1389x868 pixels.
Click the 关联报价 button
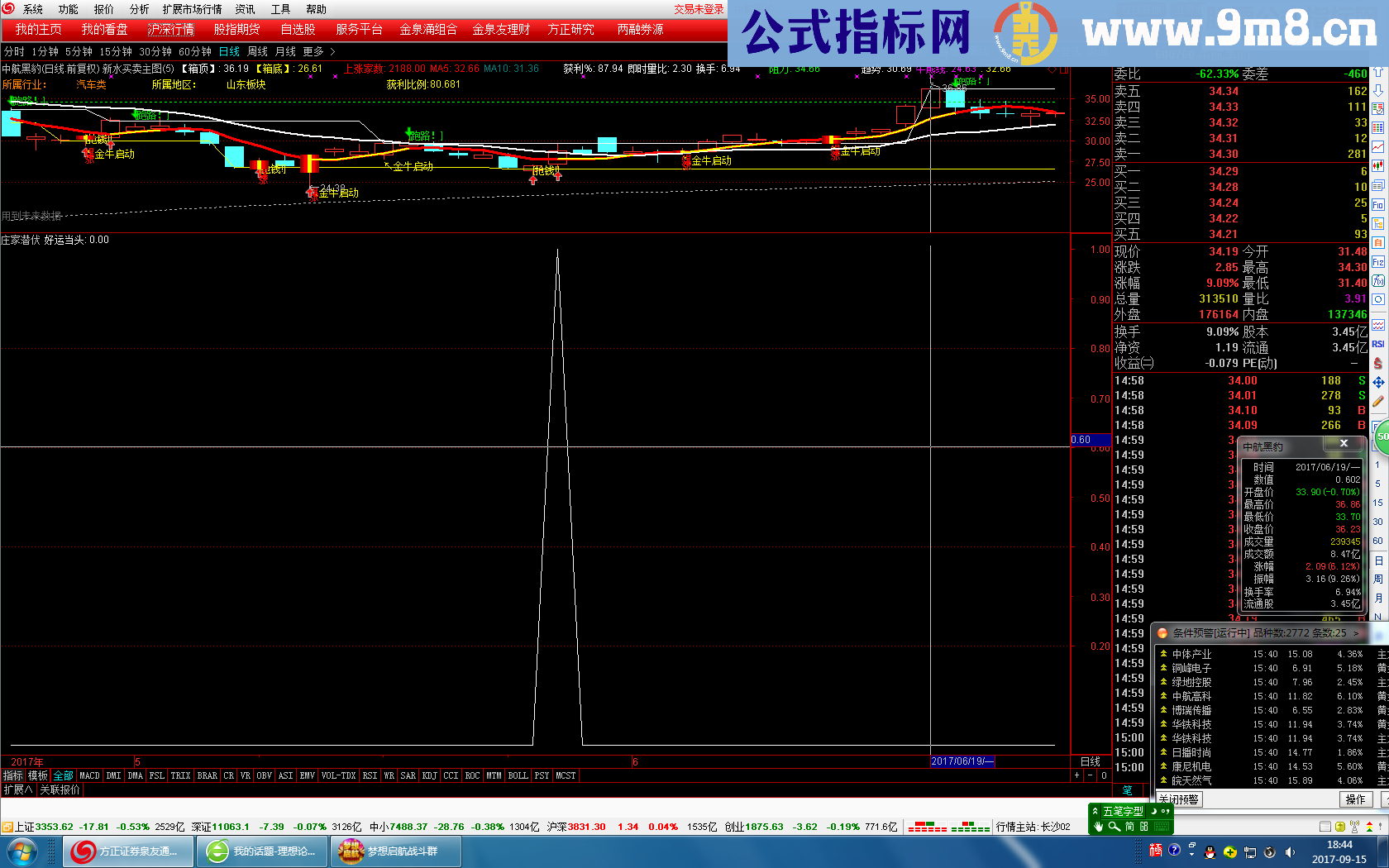(60, 789)
